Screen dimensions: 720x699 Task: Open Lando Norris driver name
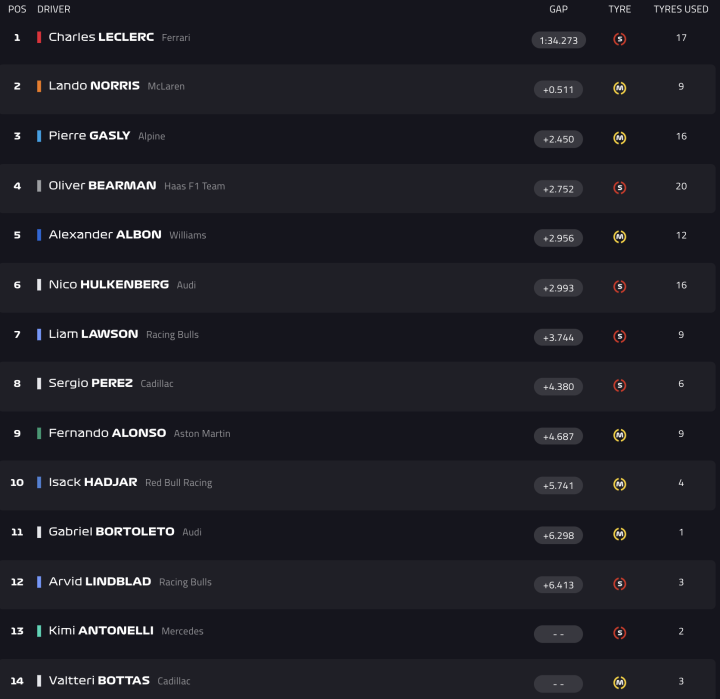[94, 86]
